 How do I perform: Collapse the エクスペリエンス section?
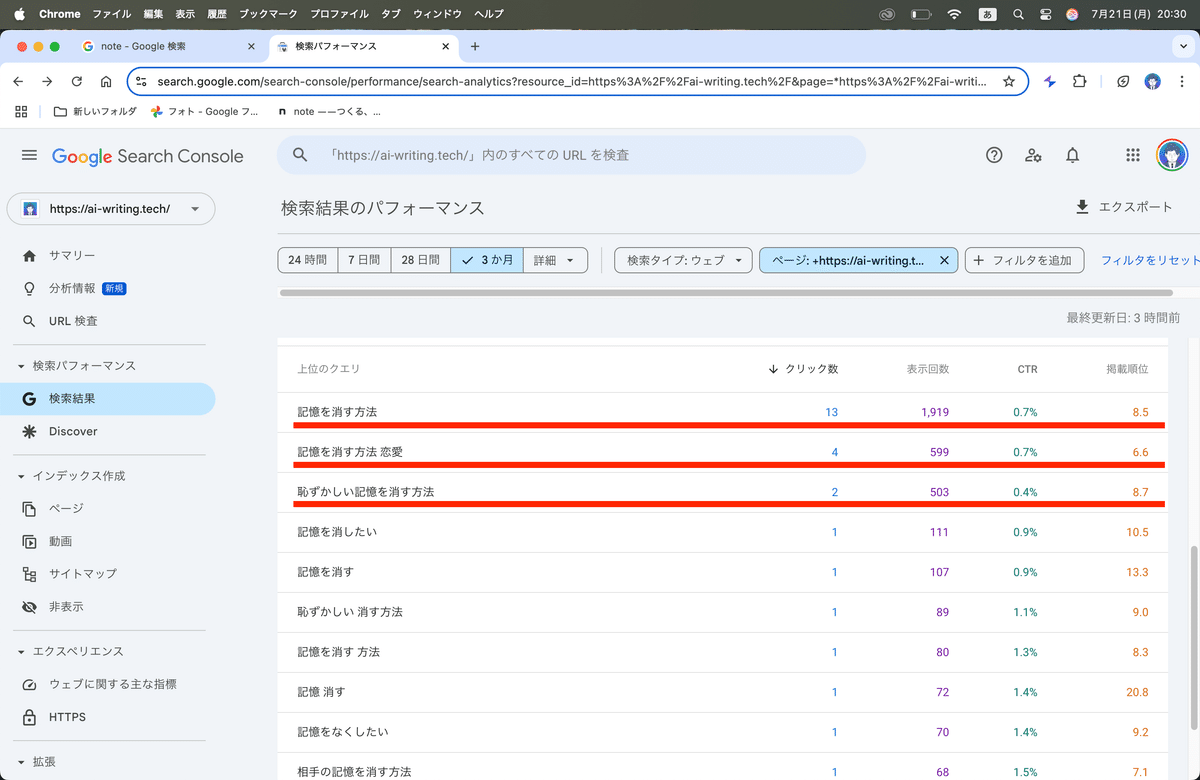(22, 651)
